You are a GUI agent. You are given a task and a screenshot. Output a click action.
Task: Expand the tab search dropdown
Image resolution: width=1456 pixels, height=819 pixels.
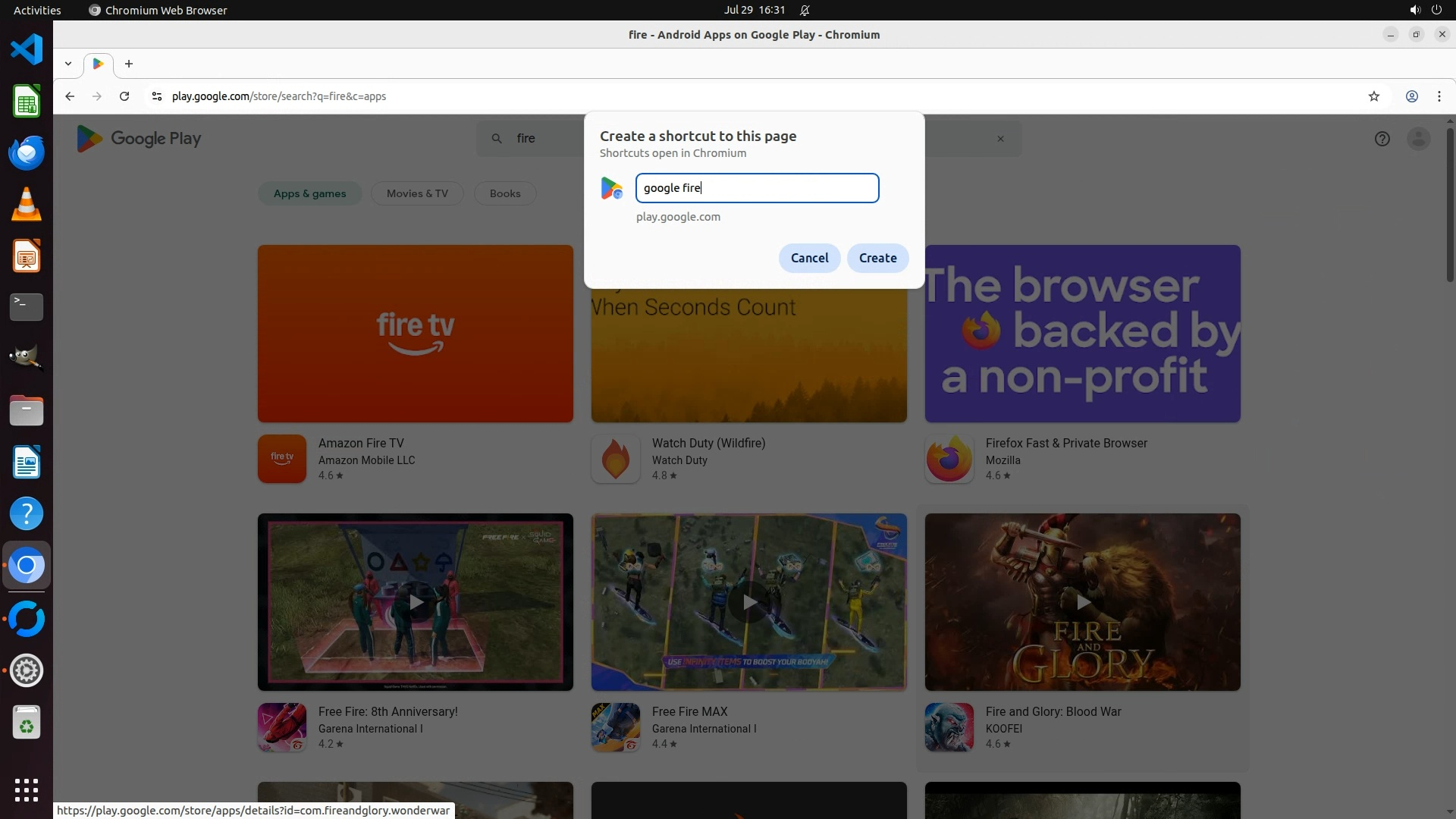click(68, 64)
